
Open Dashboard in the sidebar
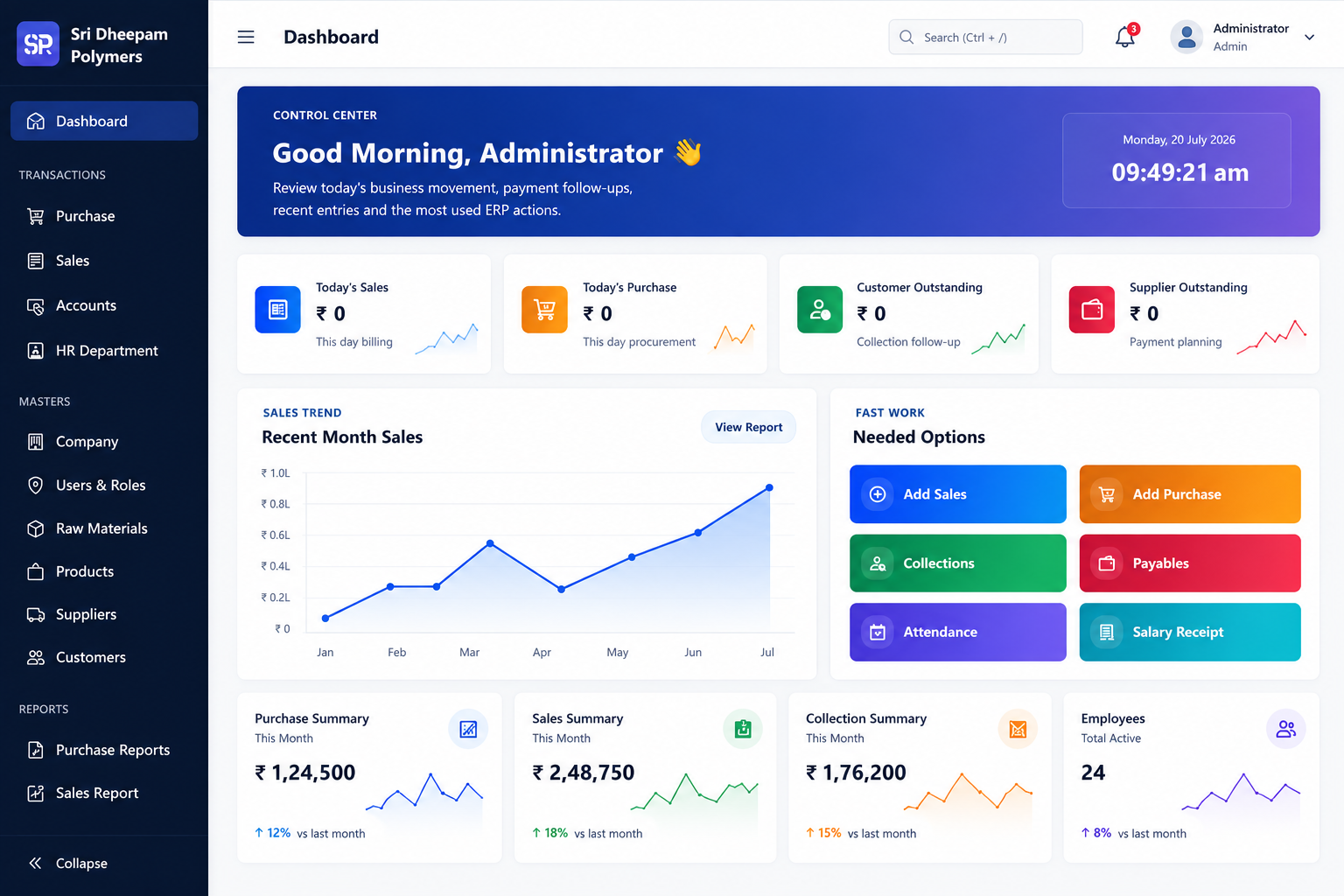coord(104,121)
